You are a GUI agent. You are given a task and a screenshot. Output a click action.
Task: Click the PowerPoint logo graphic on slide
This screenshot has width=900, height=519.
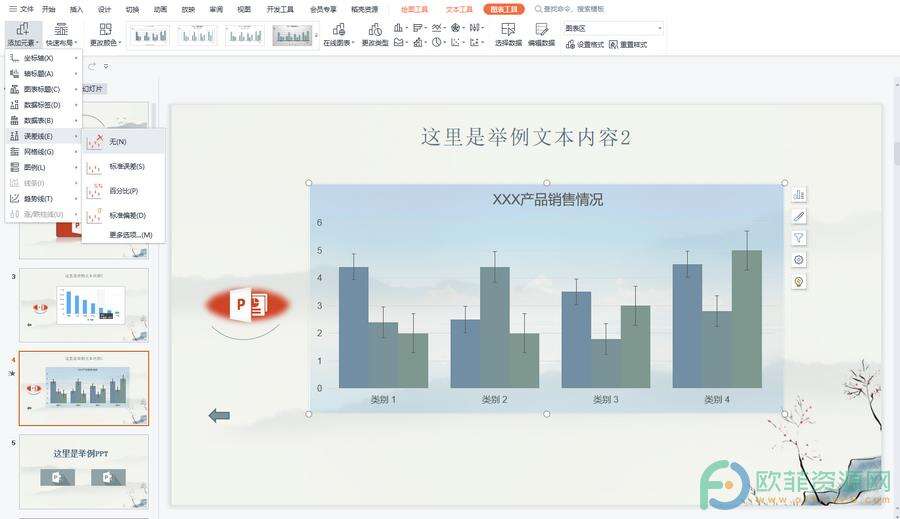(247, 305)
